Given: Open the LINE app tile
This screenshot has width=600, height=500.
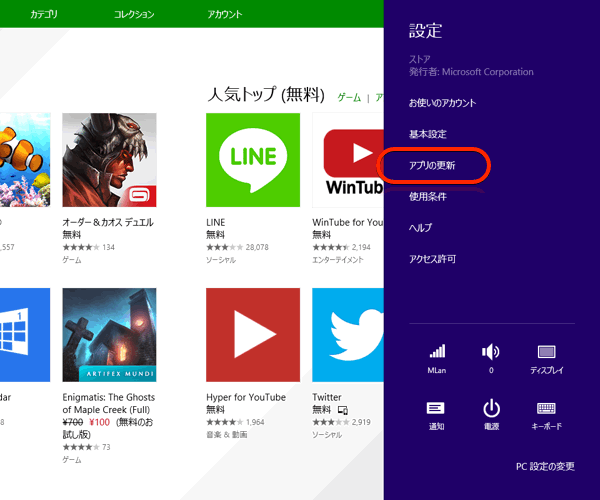Looking at the screenshot, I should 252,159.
